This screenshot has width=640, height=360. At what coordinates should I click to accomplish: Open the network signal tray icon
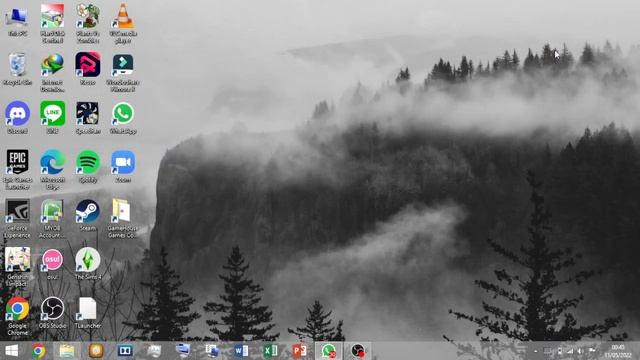tap(570, 351)
